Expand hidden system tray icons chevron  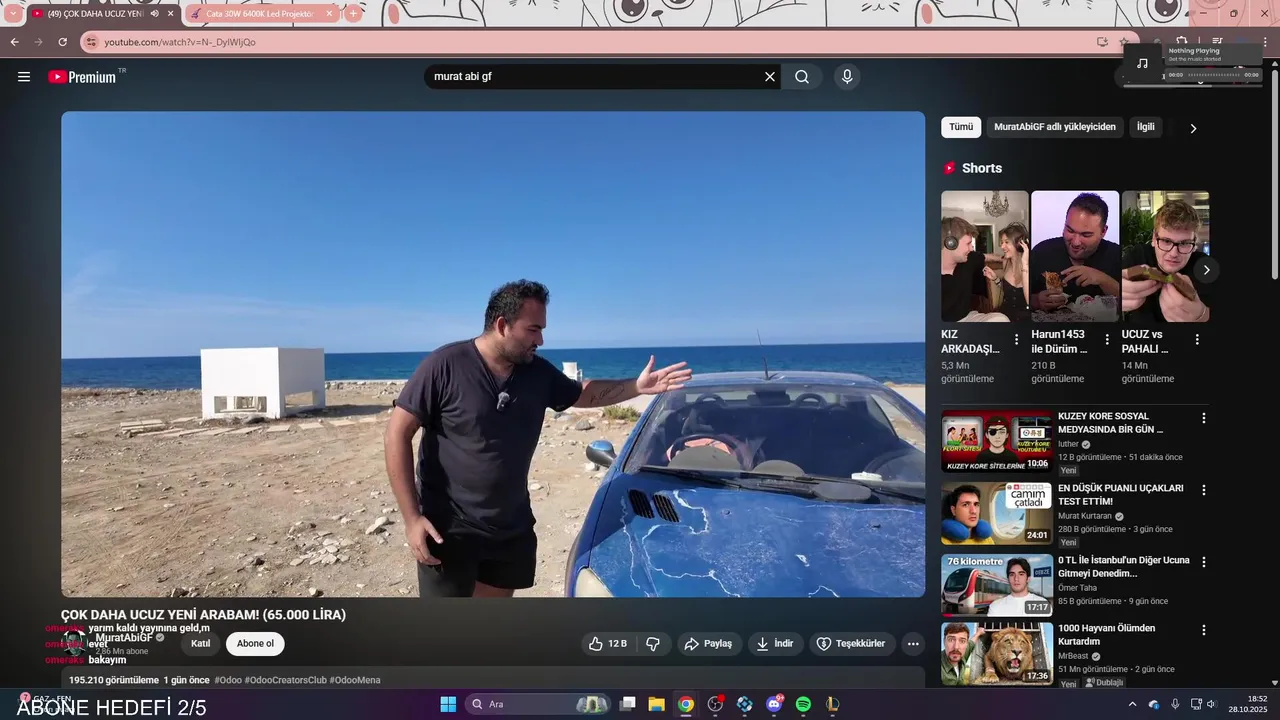click(1132, 704)
